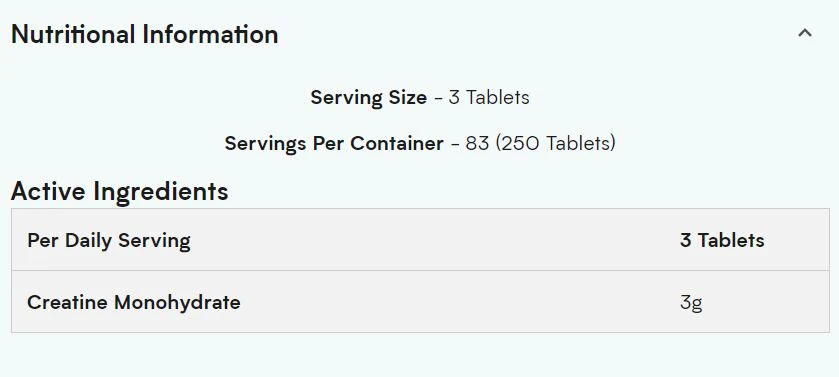Click the bold '3 Tablets' table header
This screenshot has width=839, height=377.
[x=722, y=240]
